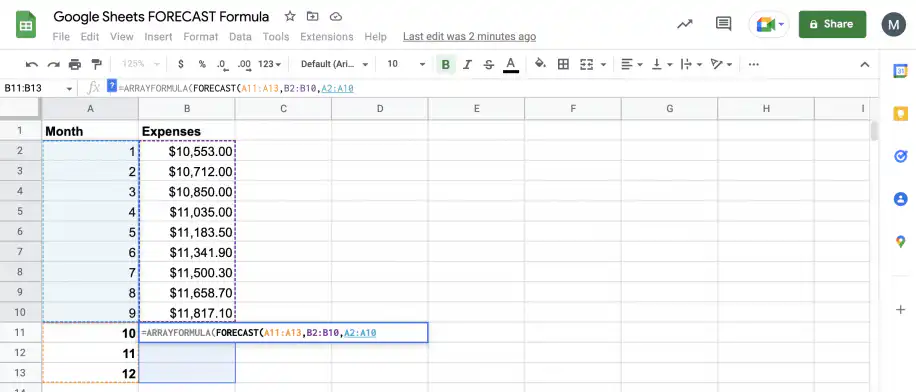This screenshot has height=392, width=916.
Task: Open horizontal align dropdown
Action: 632,64
